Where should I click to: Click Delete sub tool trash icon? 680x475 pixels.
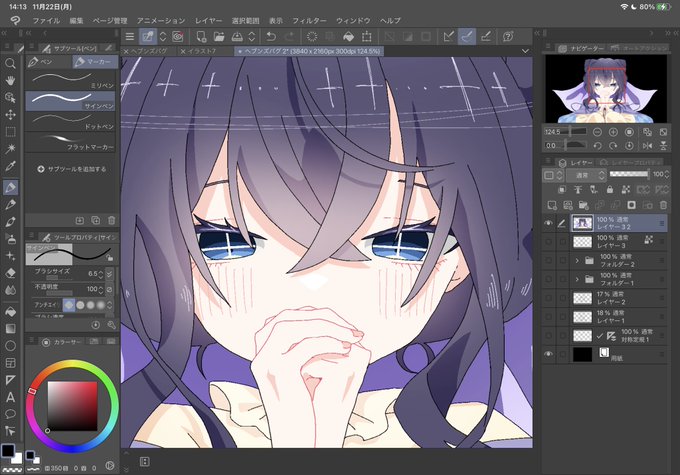(x=111, y=220)
